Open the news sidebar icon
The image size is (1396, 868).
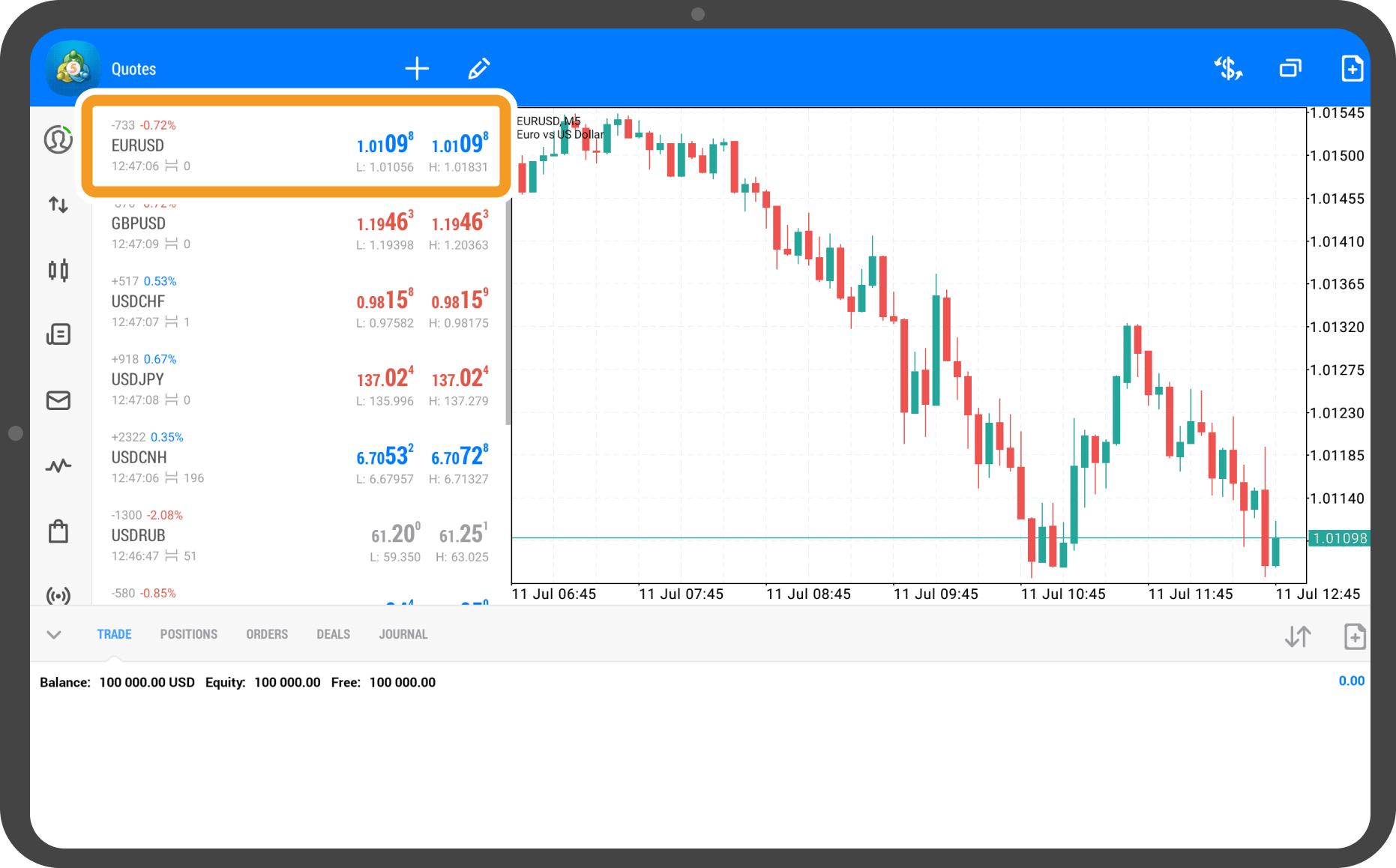pyautogui.click(x=58, y=334)
